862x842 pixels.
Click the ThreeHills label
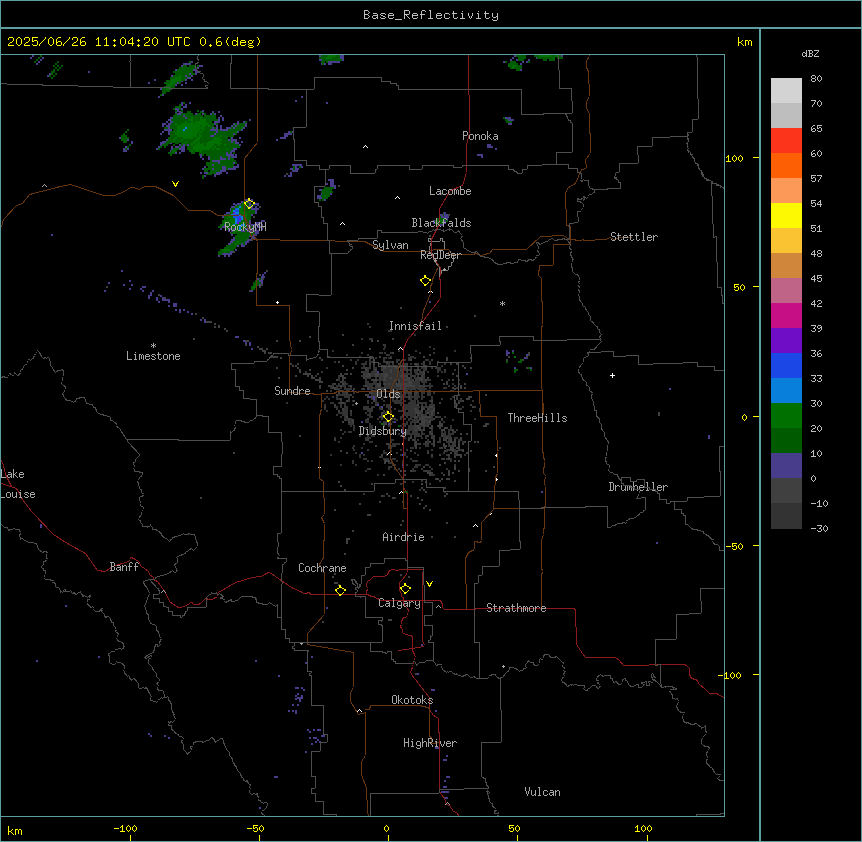click(x=537, y=418)
